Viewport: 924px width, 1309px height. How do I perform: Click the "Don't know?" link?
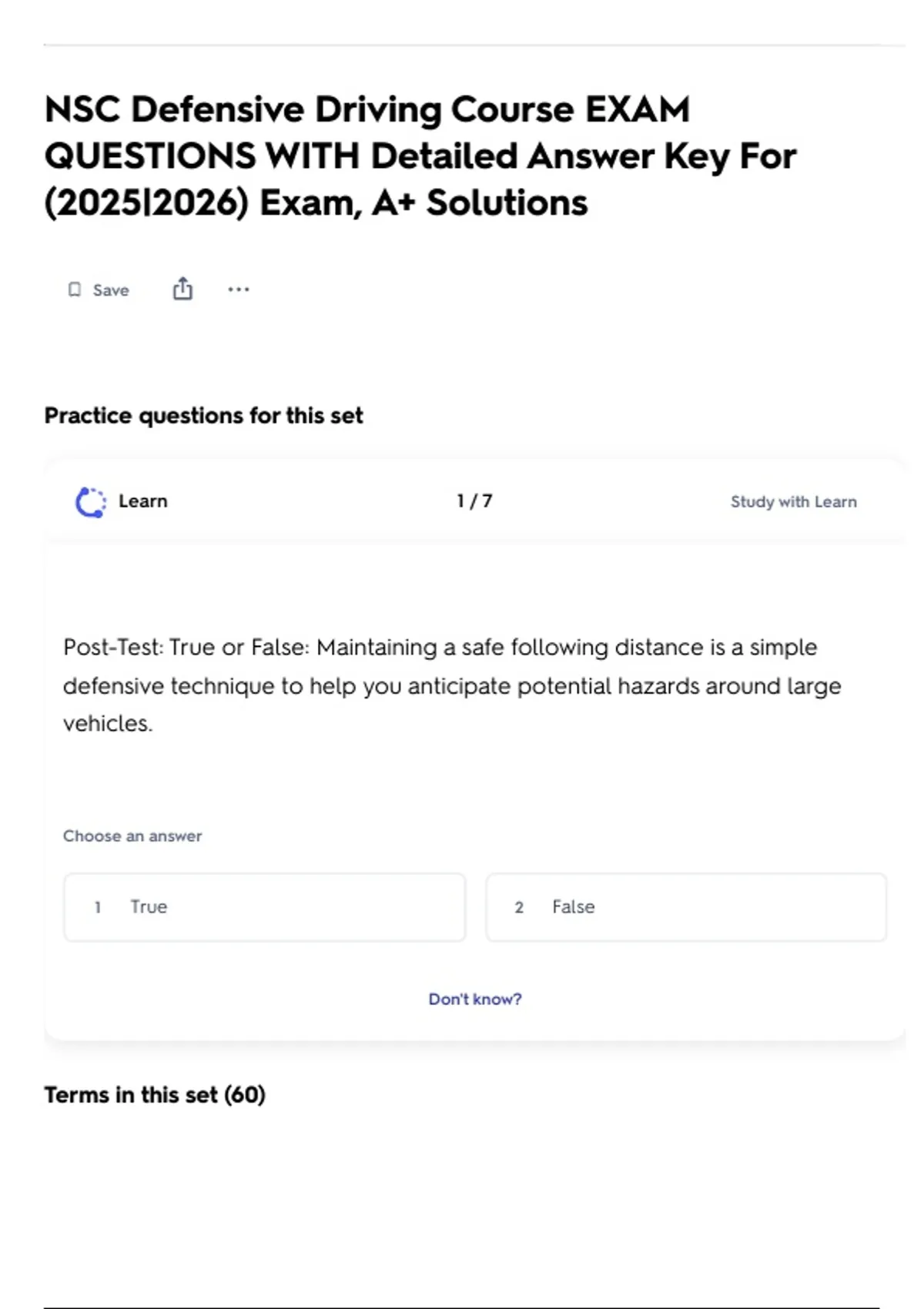pos(474,999)
